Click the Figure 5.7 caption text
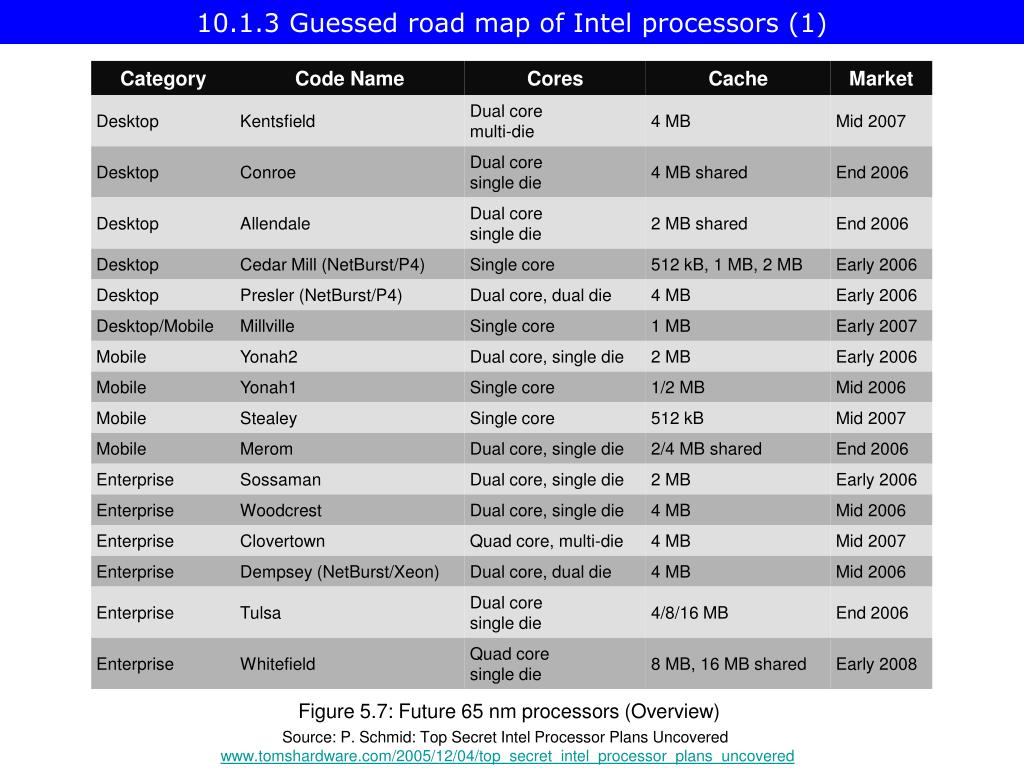The height and width of the screenshot is (768, 1024). click(508, 711)
